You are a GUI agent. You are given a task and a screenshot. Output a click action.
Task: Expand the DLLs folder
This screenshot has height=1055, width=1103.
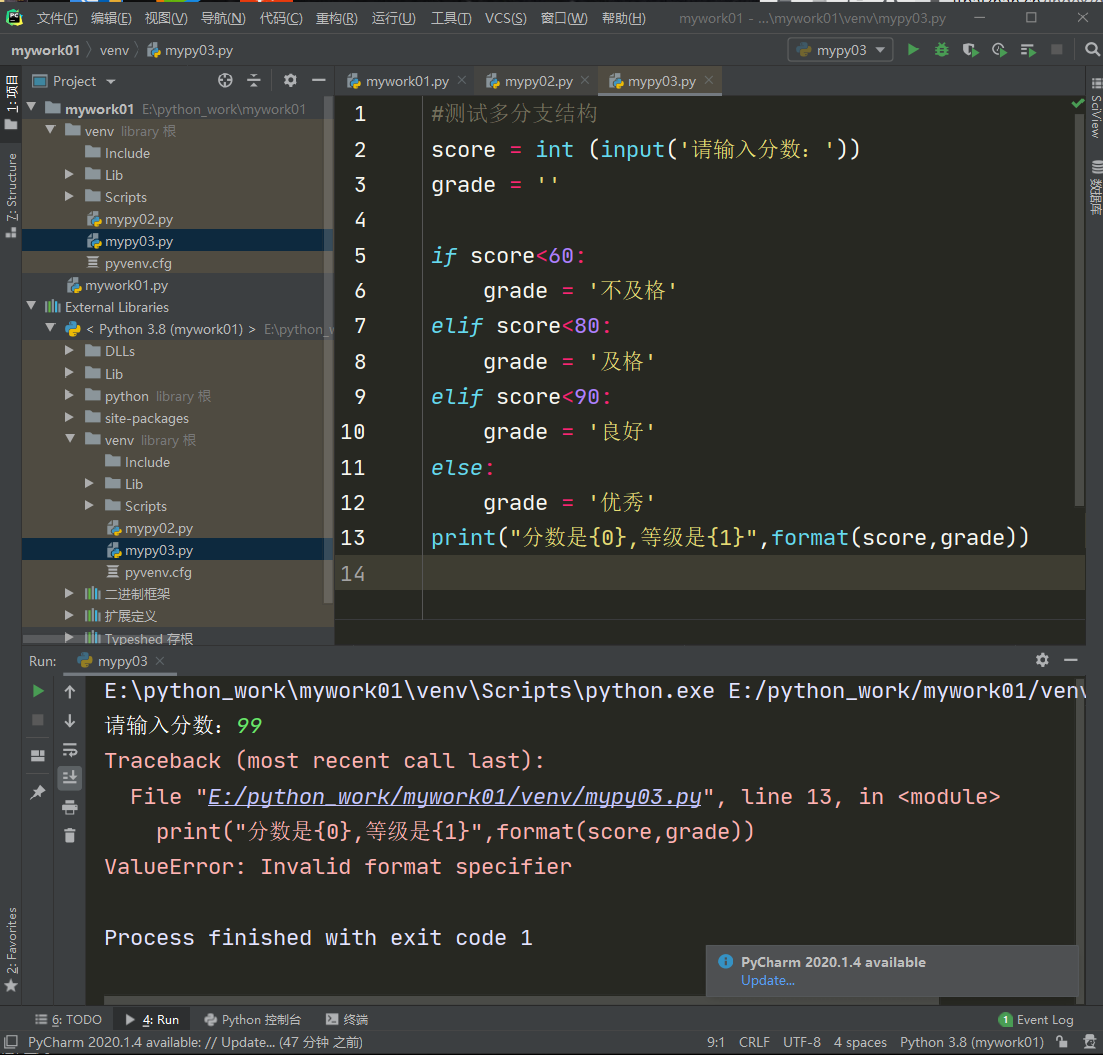click(x=69, y=350)
